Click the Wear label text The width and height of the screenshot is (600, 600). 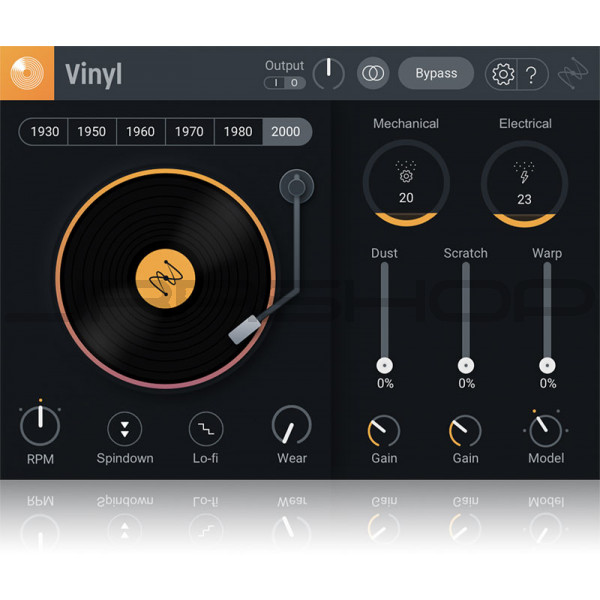point(292,458)
